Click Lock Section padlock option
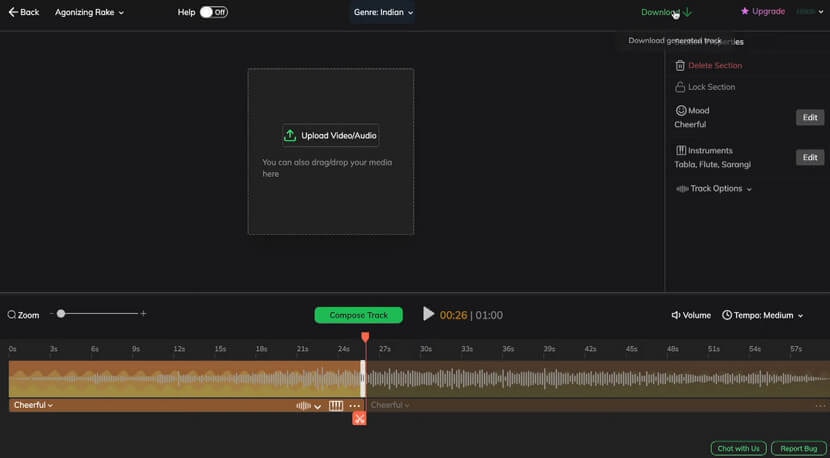The image size is (830, 458). point(705,87)
